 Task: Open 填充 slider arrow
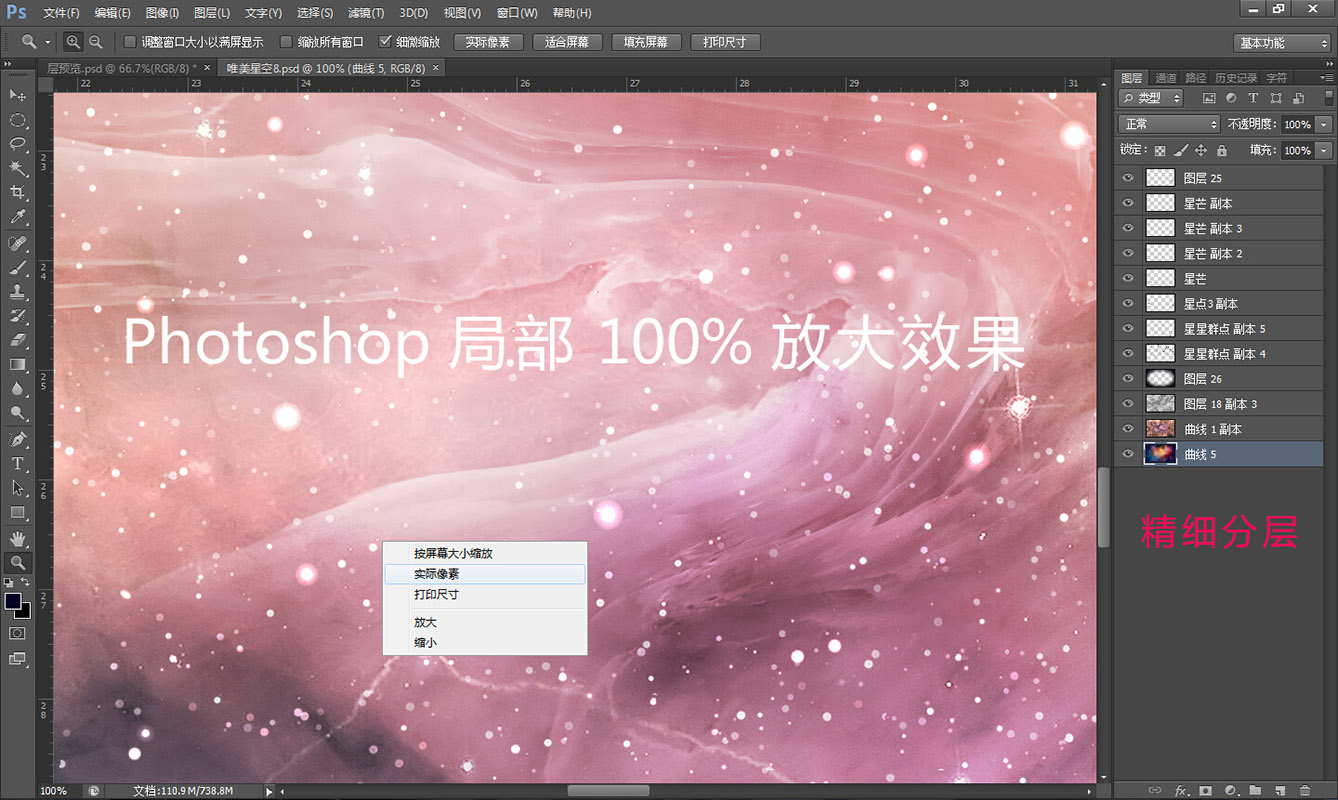tap(1325, 150)
